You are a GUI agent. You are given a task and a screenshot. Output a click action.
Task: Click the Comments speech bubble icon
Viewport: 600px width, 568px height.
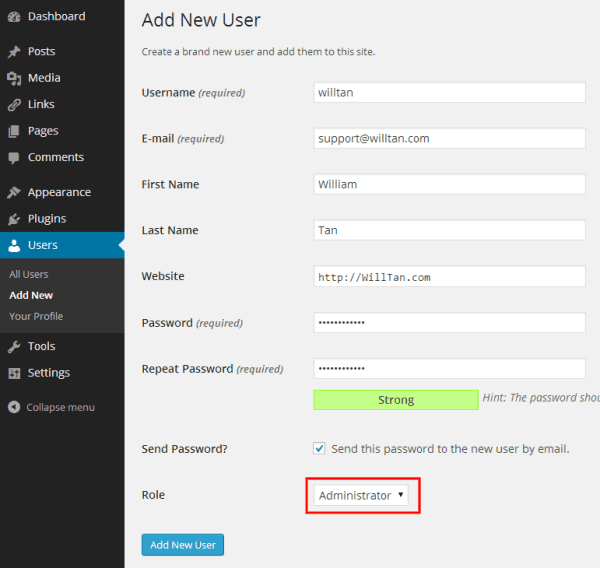click(x=14, y=158)
